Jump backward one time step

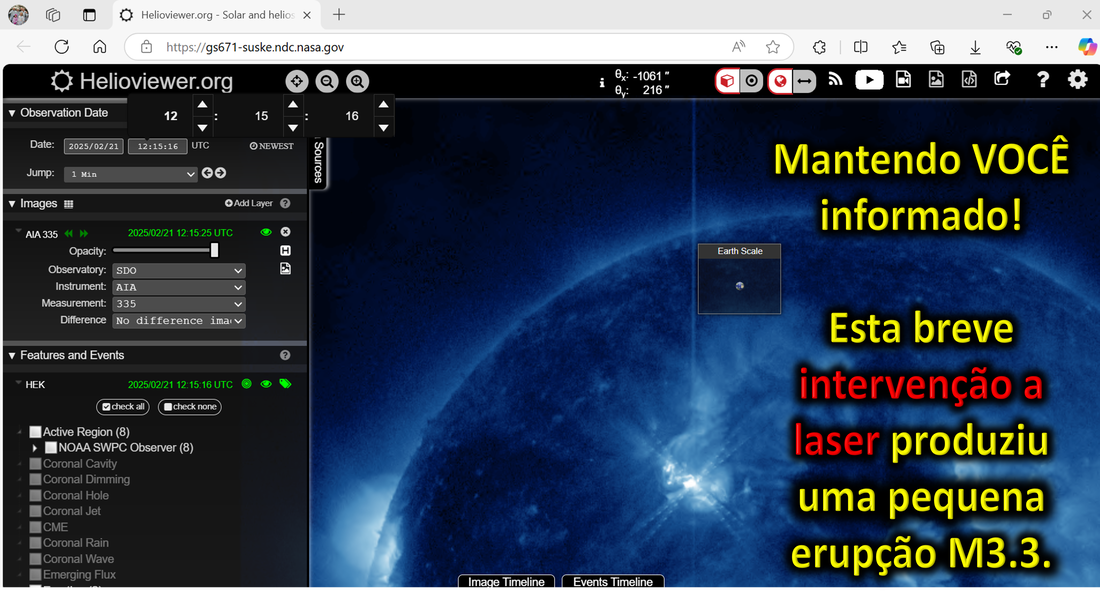coord(207,173)
